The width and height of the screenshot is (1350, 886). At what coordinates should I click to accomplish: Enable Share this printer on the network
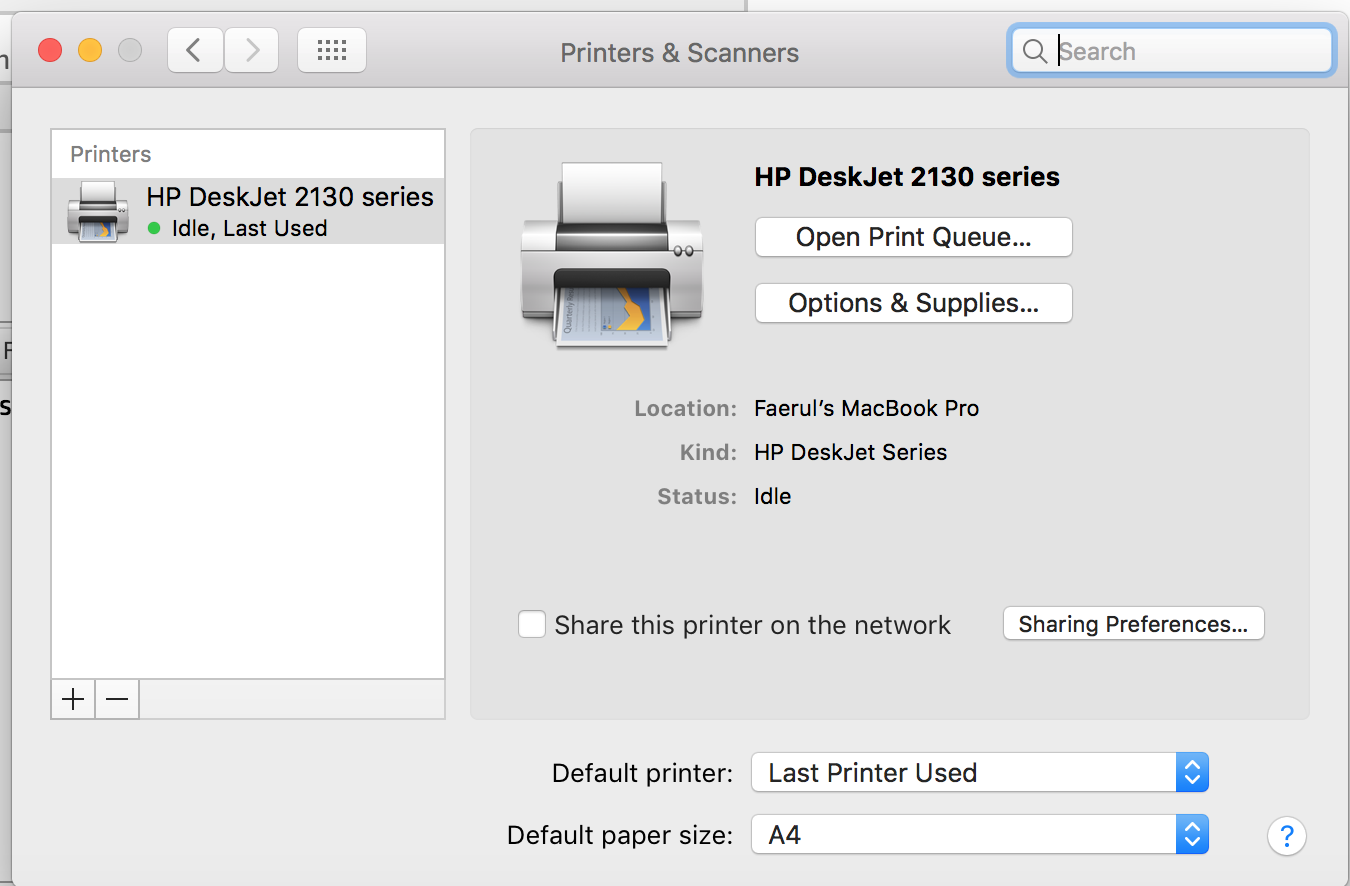(532, 625)
